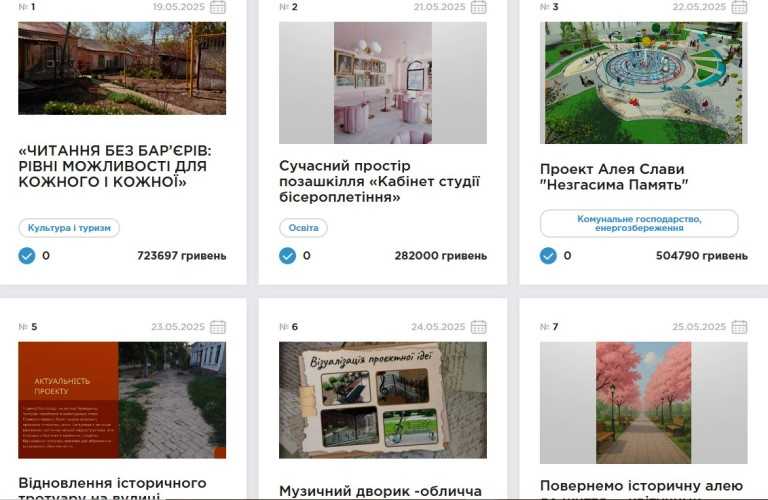The image size is (768, 500).
Task: Click the calendar icon dated 25.05.2025
Action: pos(739,327)
